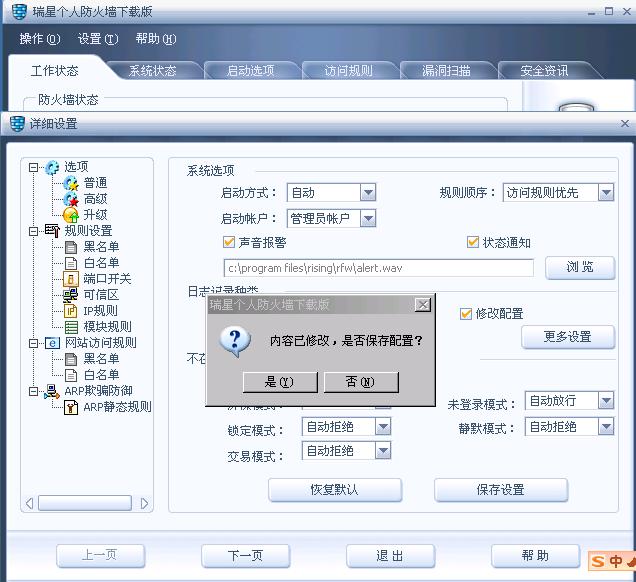Click the tree scrollbar left arrow

tap(29, 503)
